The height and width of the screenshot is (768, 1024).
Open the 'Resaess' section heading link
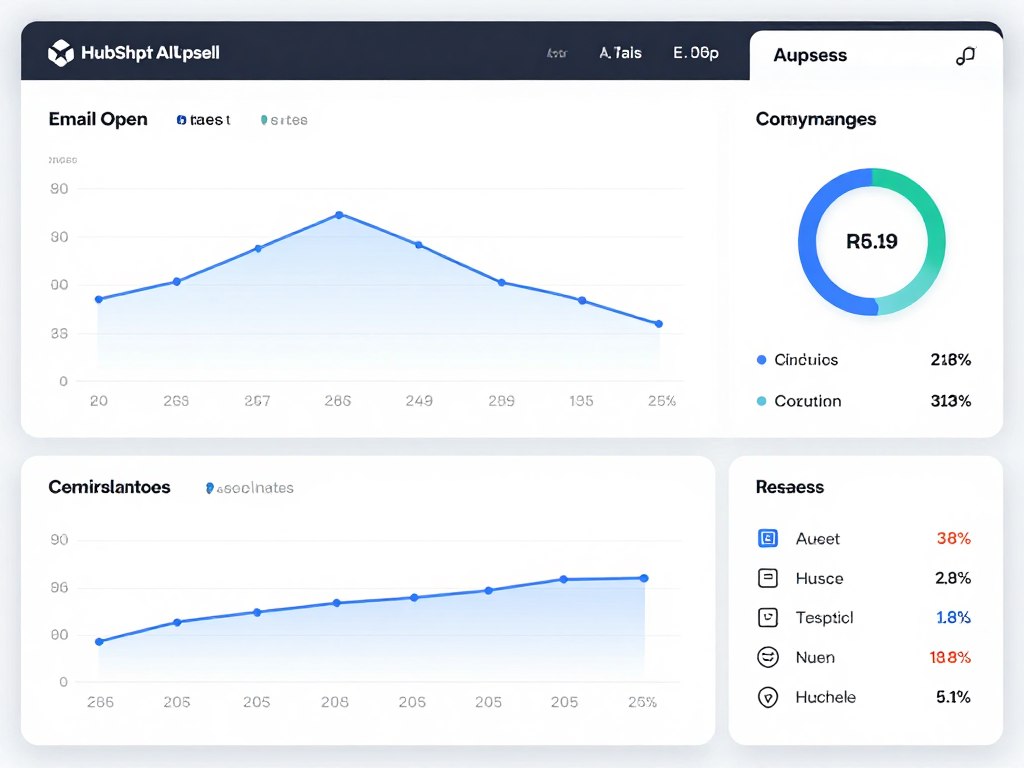(788, 487)
